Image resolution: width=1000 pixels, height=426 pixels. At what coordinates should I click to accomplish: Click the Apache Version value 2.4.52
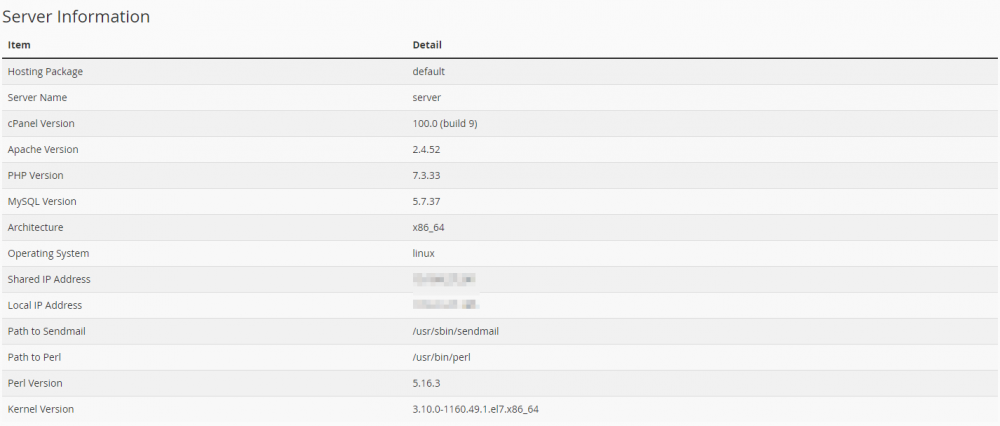click(x=427, y=149)
